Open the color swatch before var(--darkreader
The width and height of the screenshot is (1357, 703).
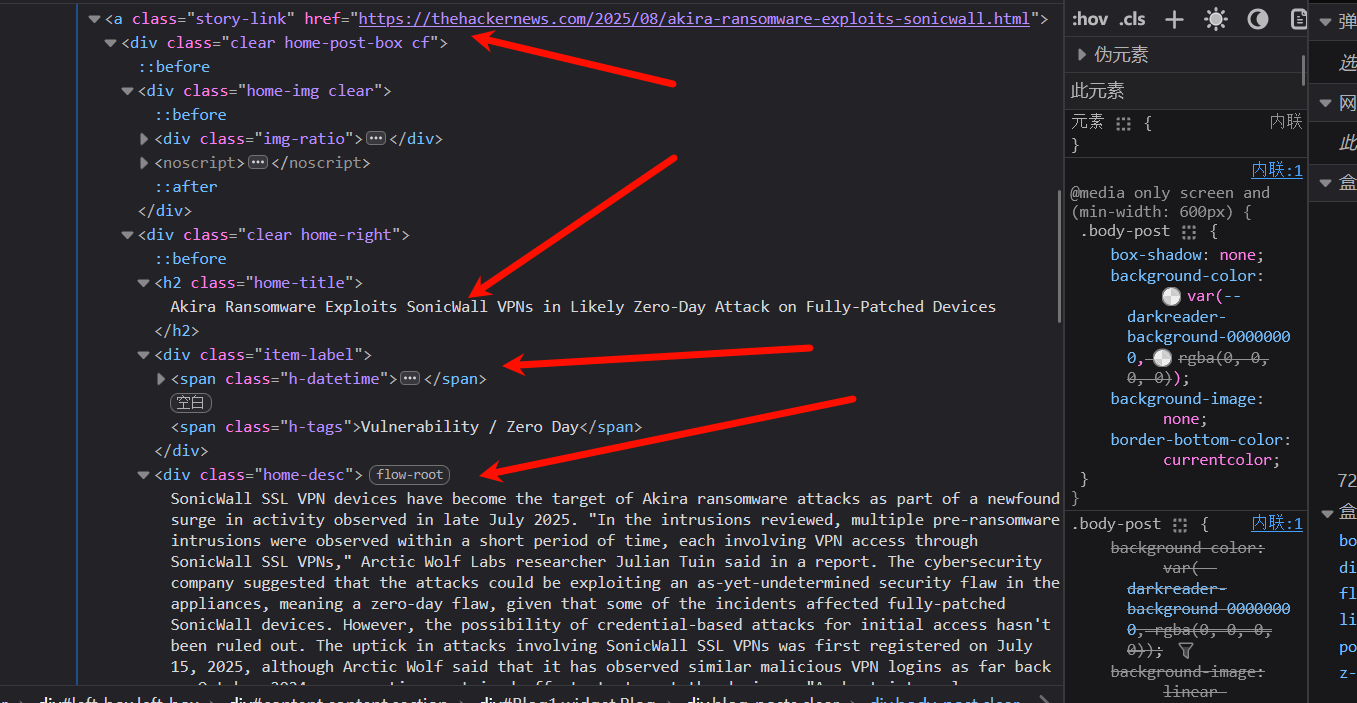[x=1172, y=296]
